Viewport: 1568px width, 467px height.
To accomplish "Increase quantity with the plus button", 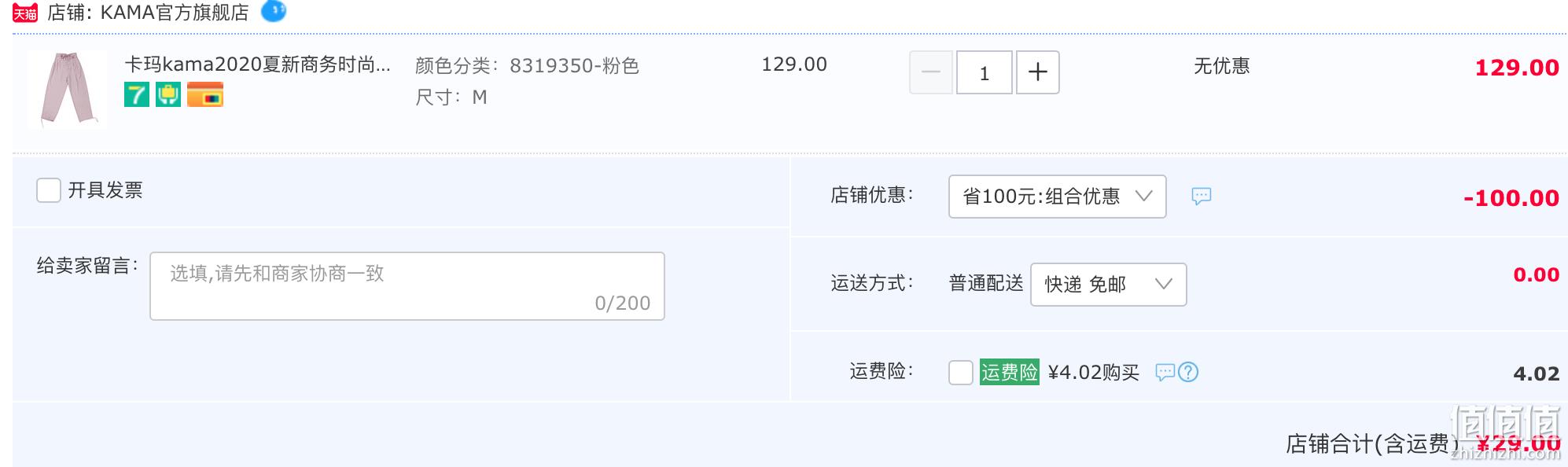I will 1038,72.
